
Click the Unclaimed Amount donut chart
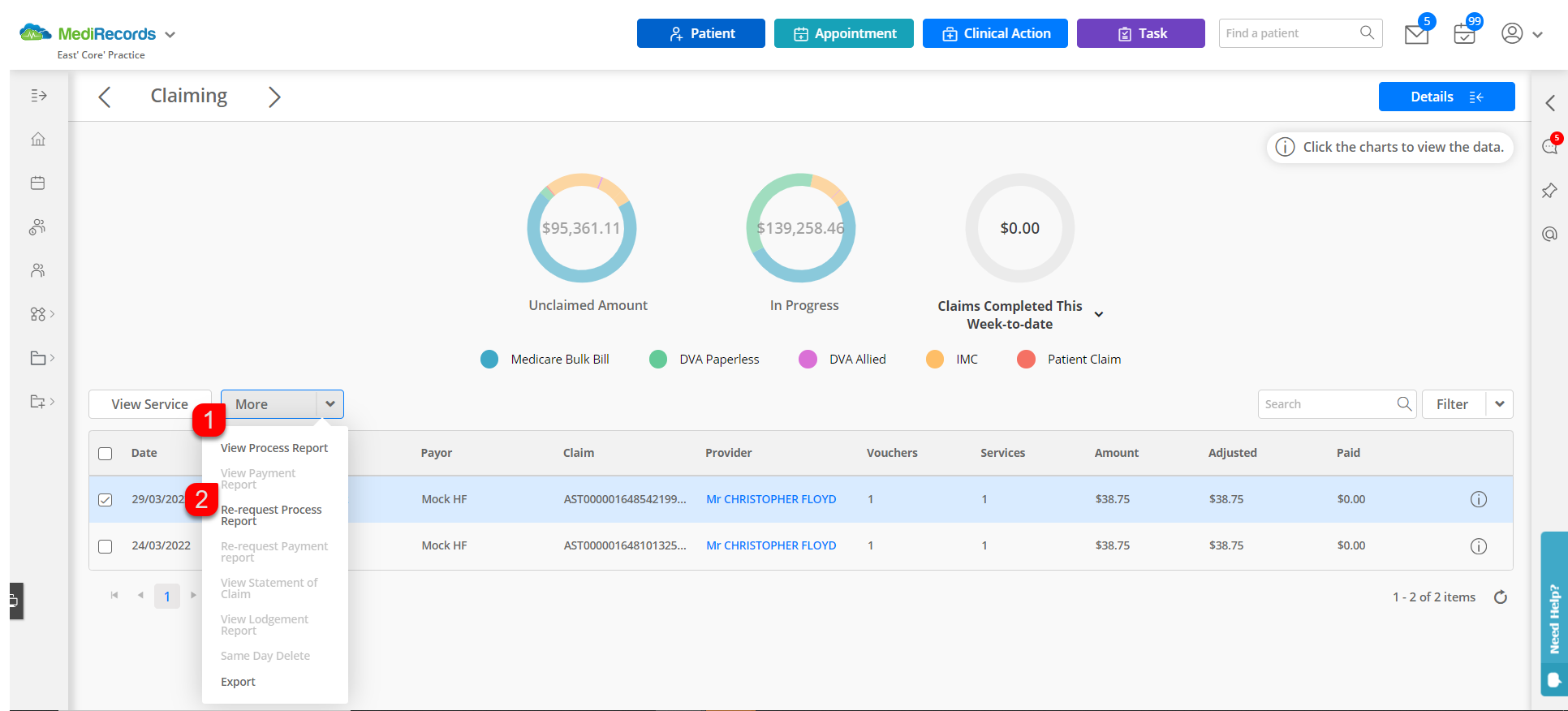[x=582, y=228]
